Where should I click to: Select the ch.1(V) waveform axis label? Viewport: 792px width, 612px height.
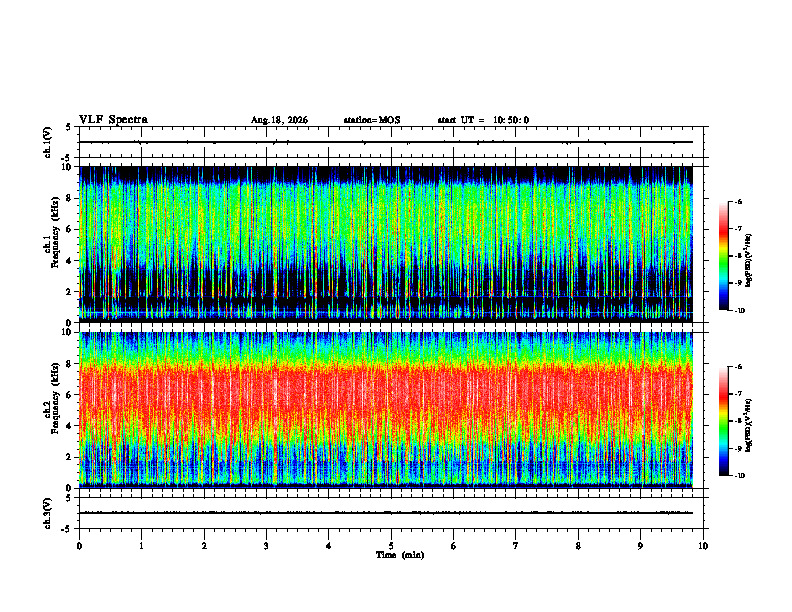click(x=48, y=142)
